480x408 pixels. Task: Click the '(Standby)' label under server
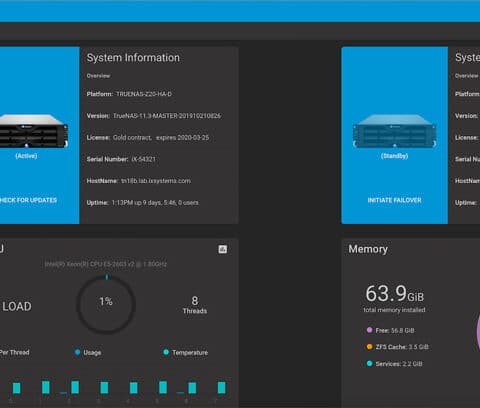[394, 156]
